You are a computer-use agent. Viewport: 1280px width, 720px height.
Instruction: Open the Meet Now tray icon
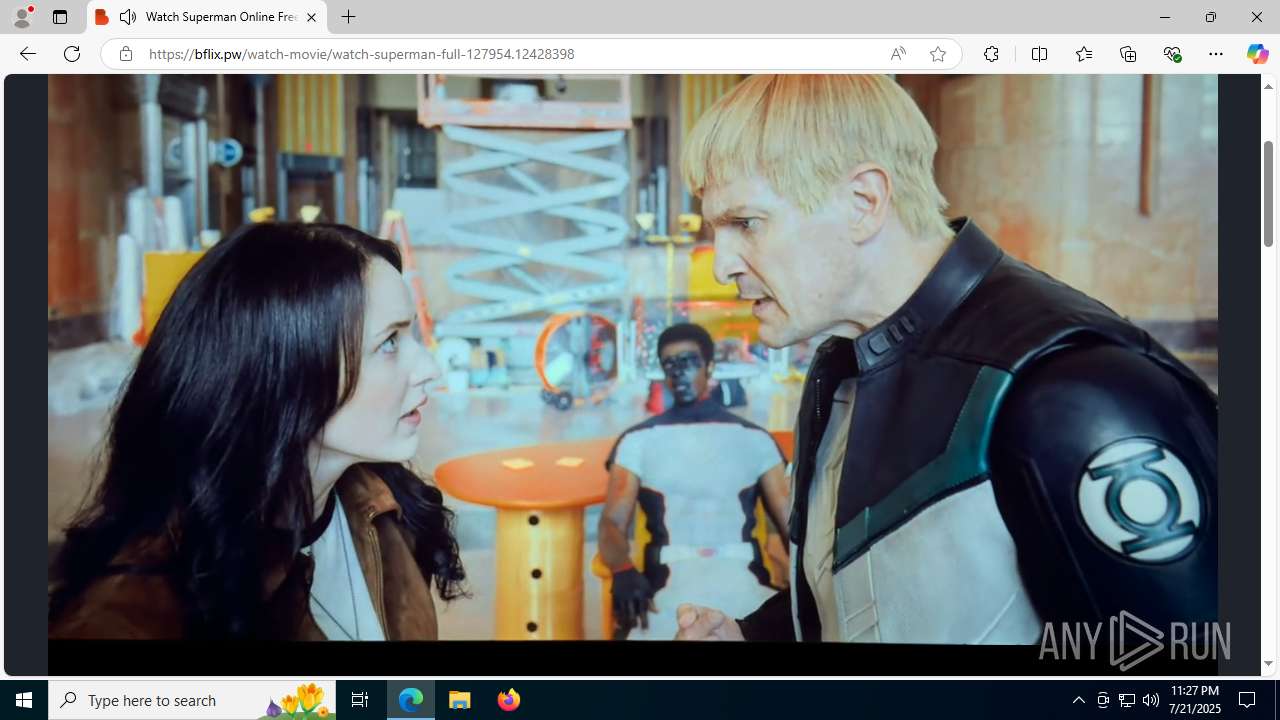[x=1103, y=700]
